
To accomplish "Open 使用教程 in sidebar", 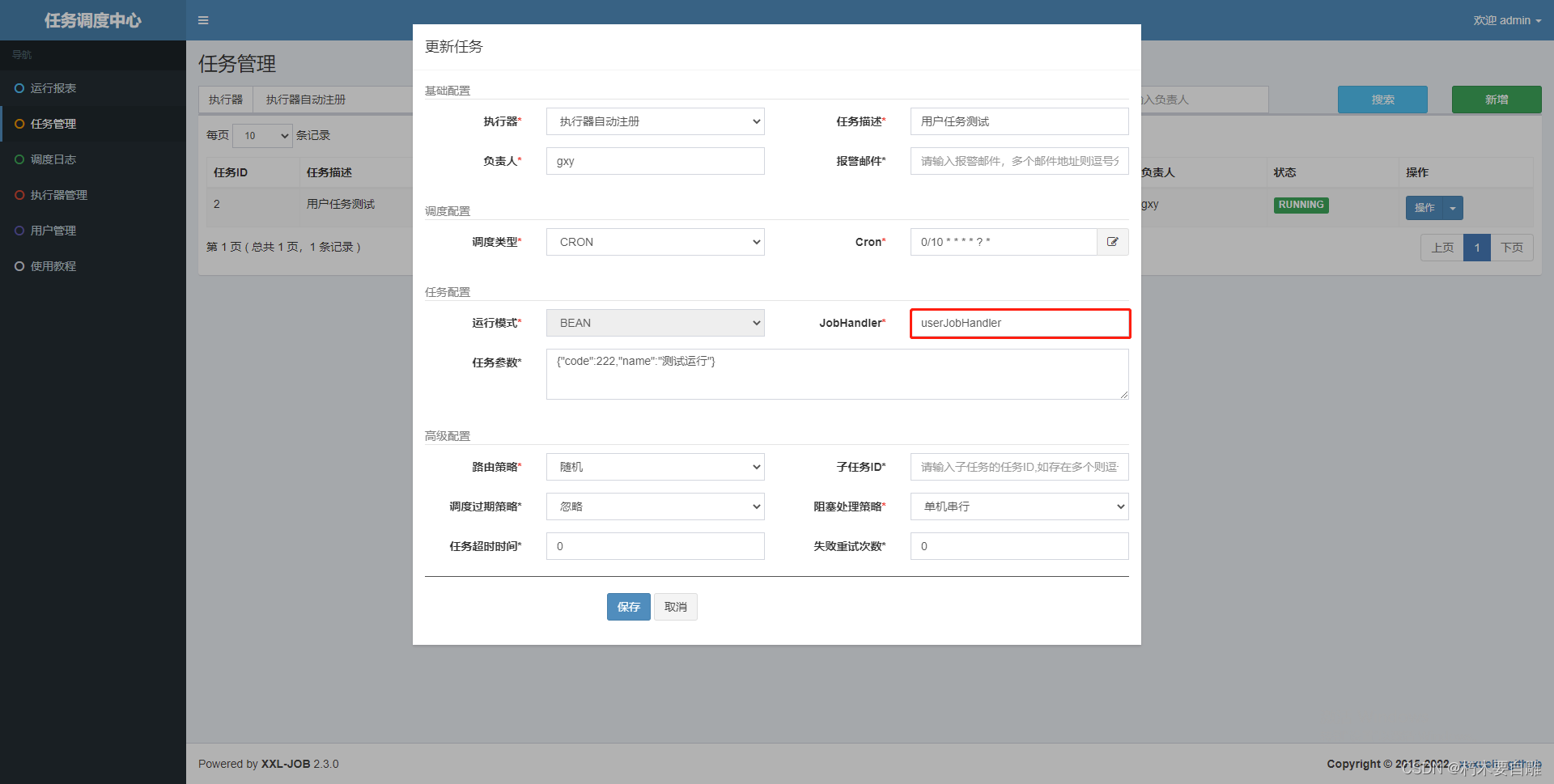I will (93, 266).
